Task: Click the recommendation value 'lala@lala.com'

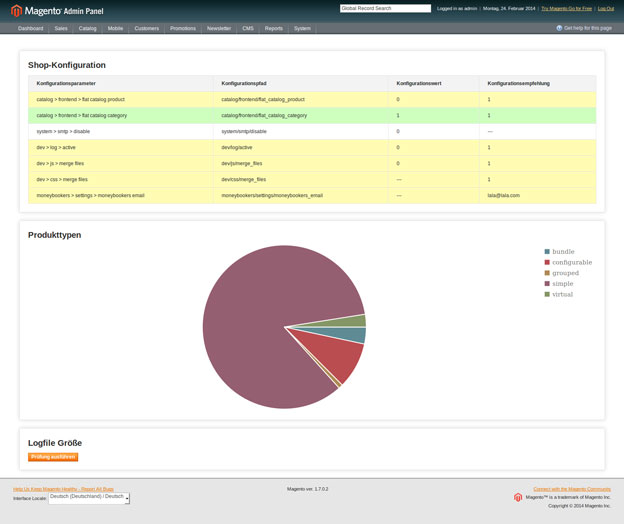Action: point(503,195)
